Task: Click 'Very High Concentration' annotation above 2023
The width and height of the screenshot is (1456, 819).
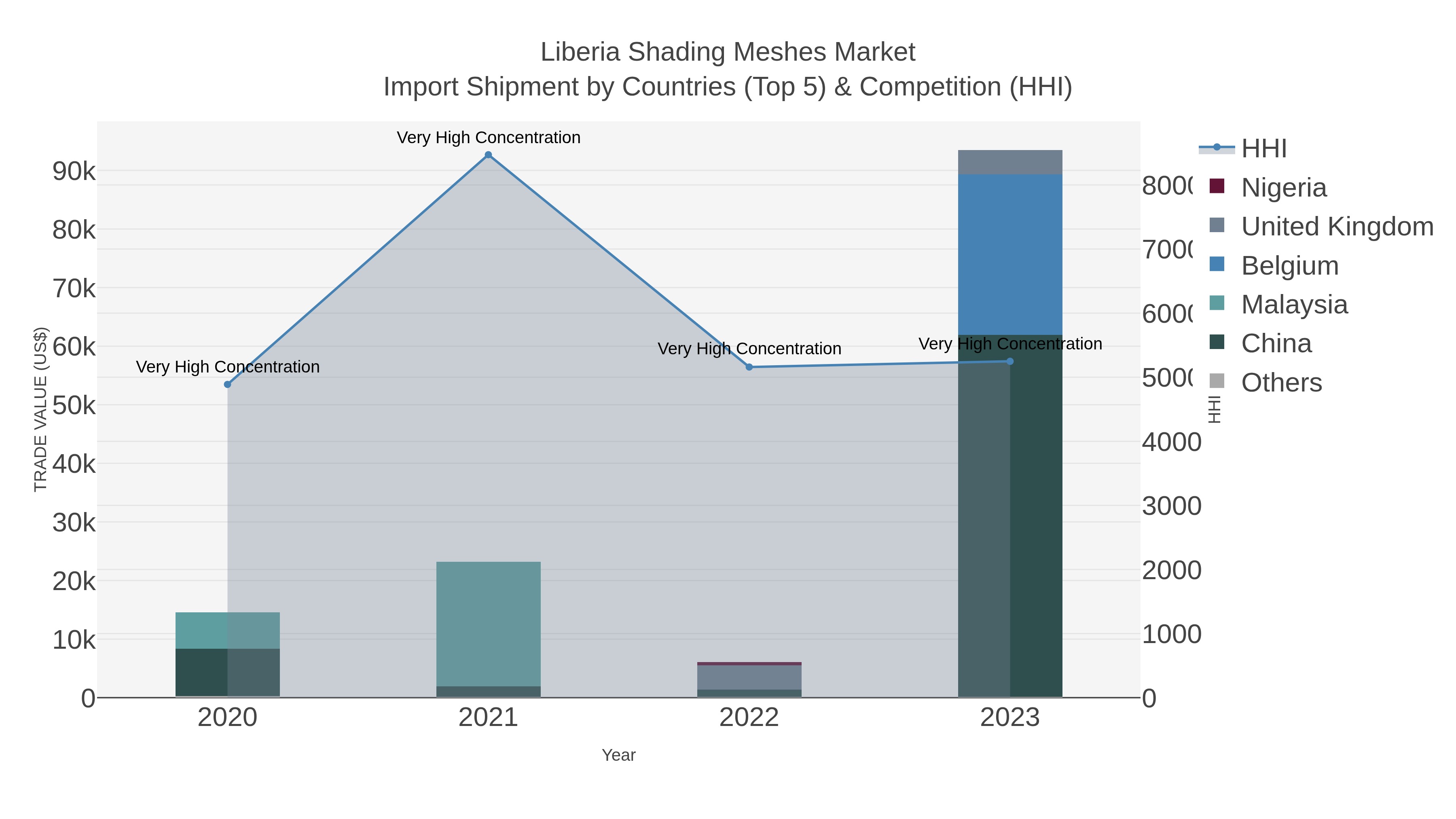Action: click(1010, 344)
